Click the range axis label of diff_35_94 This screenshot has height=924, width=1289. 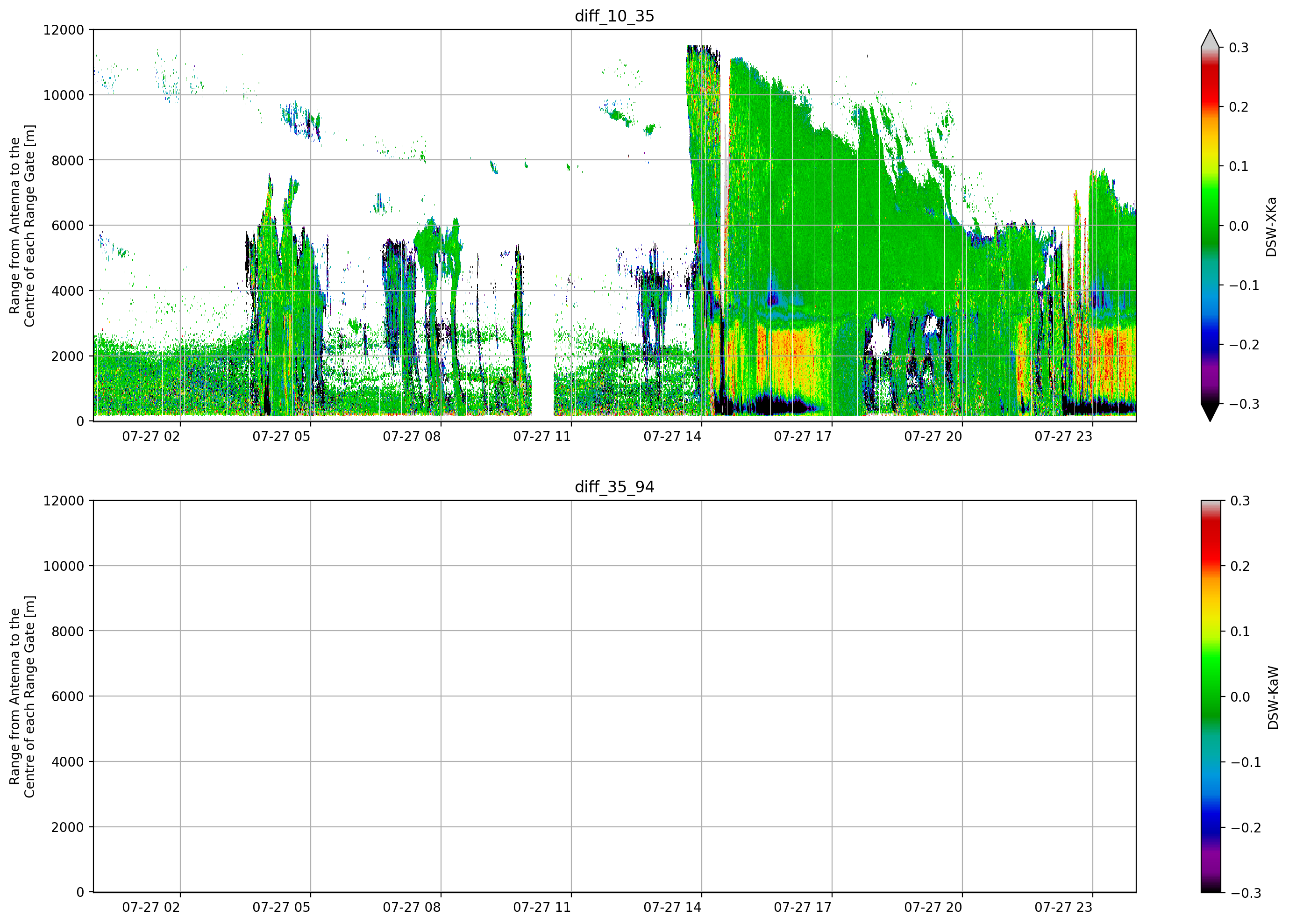tap(22, 697)
